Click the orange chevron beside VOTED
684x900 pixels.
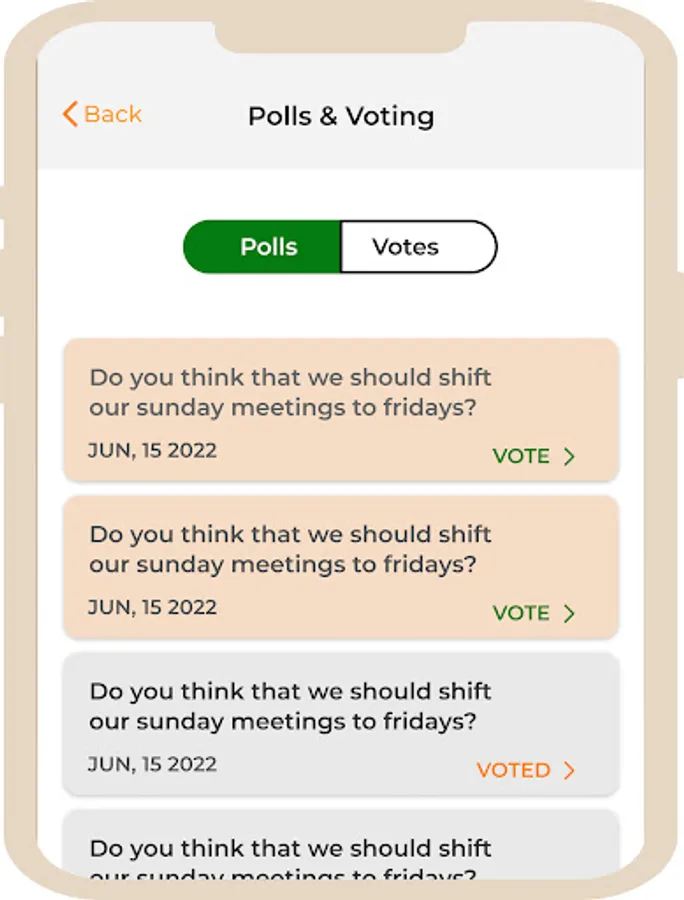[x=569, y=771]
